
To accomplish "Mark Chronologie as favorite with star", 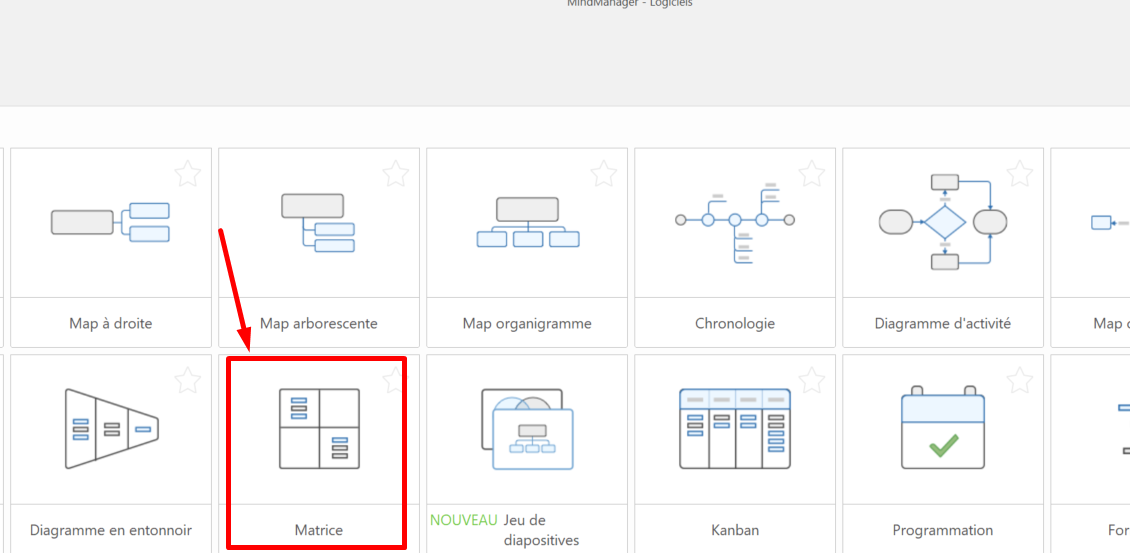I will (812, 174).
